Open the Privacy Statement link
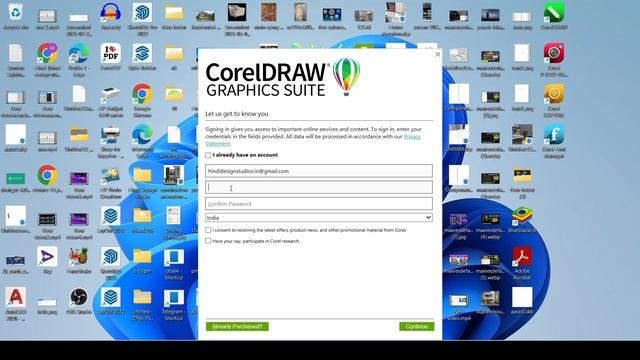640x360 pixels. [x=412, y=136]
